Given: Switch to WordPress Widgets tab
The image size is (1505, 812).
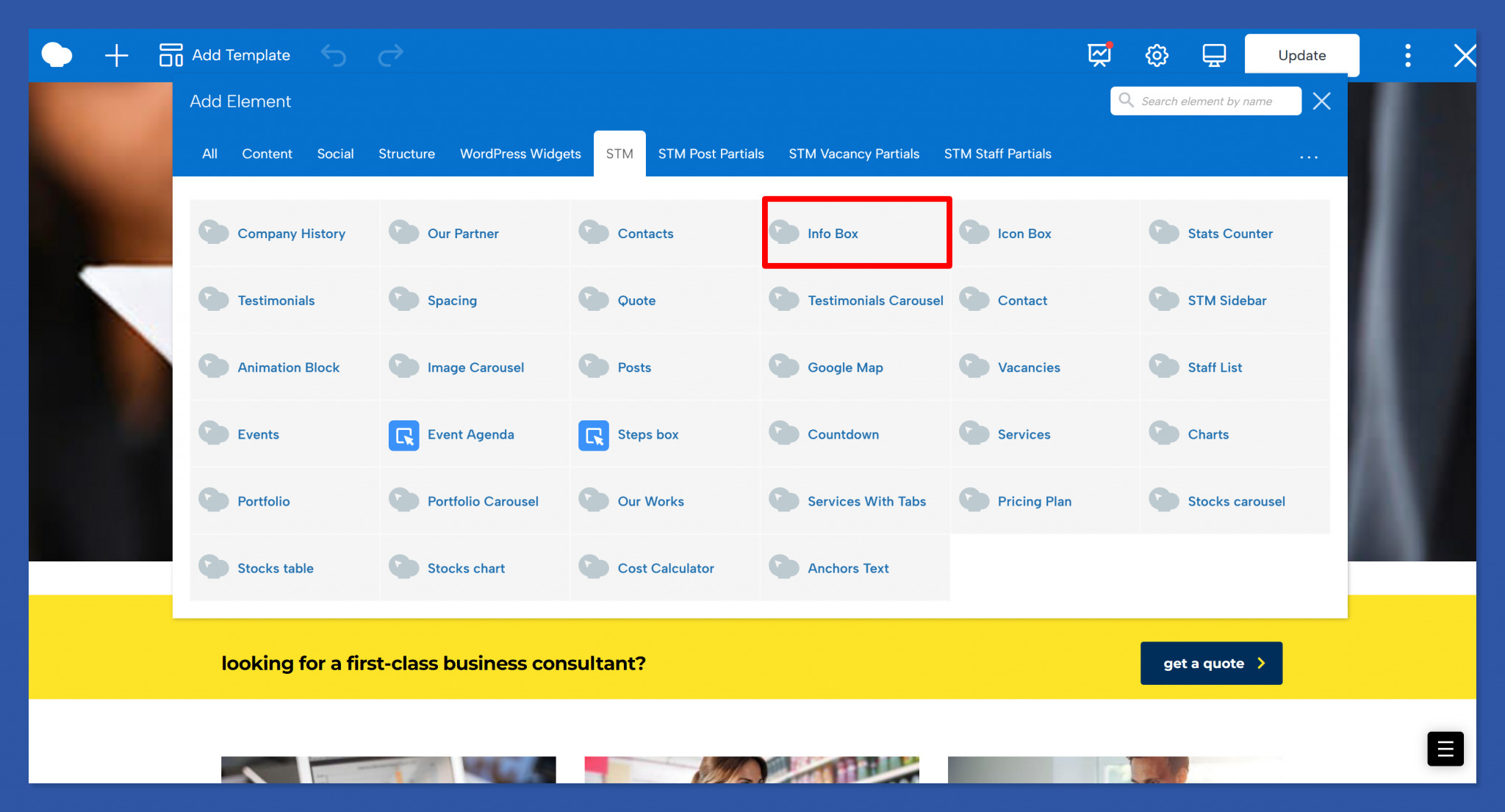Looking at the screenshot, I should tap(520, 154).
